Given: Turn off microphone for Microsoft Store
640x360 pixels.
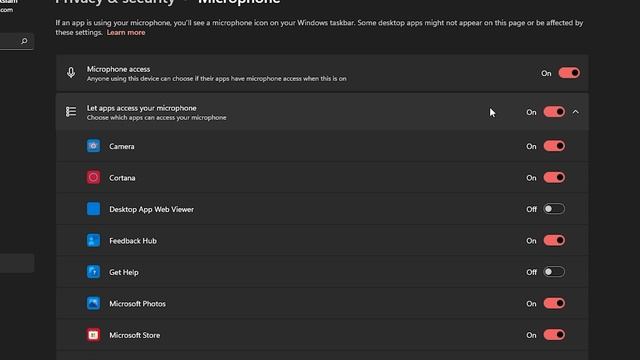Looking at the screenshot, I should pyautogui.click(x=554, y=335).
